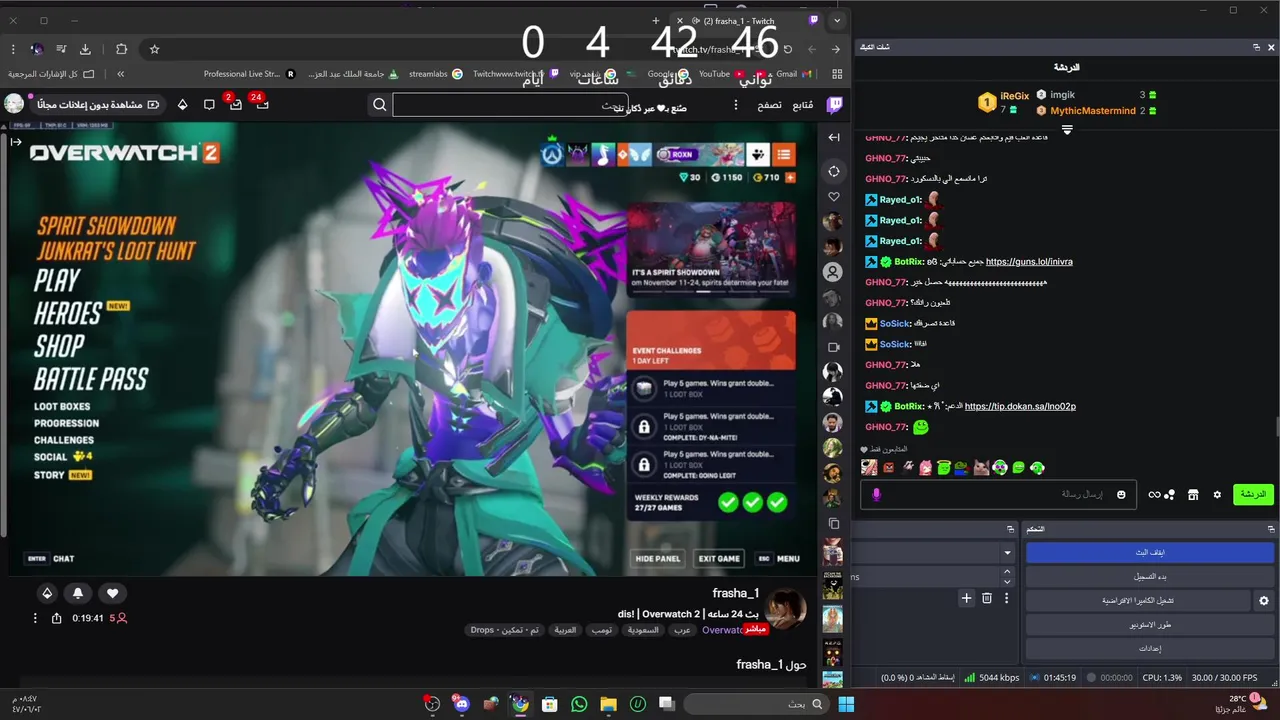
Task: Click the OBS start recording button
Action: point(1150,576)
